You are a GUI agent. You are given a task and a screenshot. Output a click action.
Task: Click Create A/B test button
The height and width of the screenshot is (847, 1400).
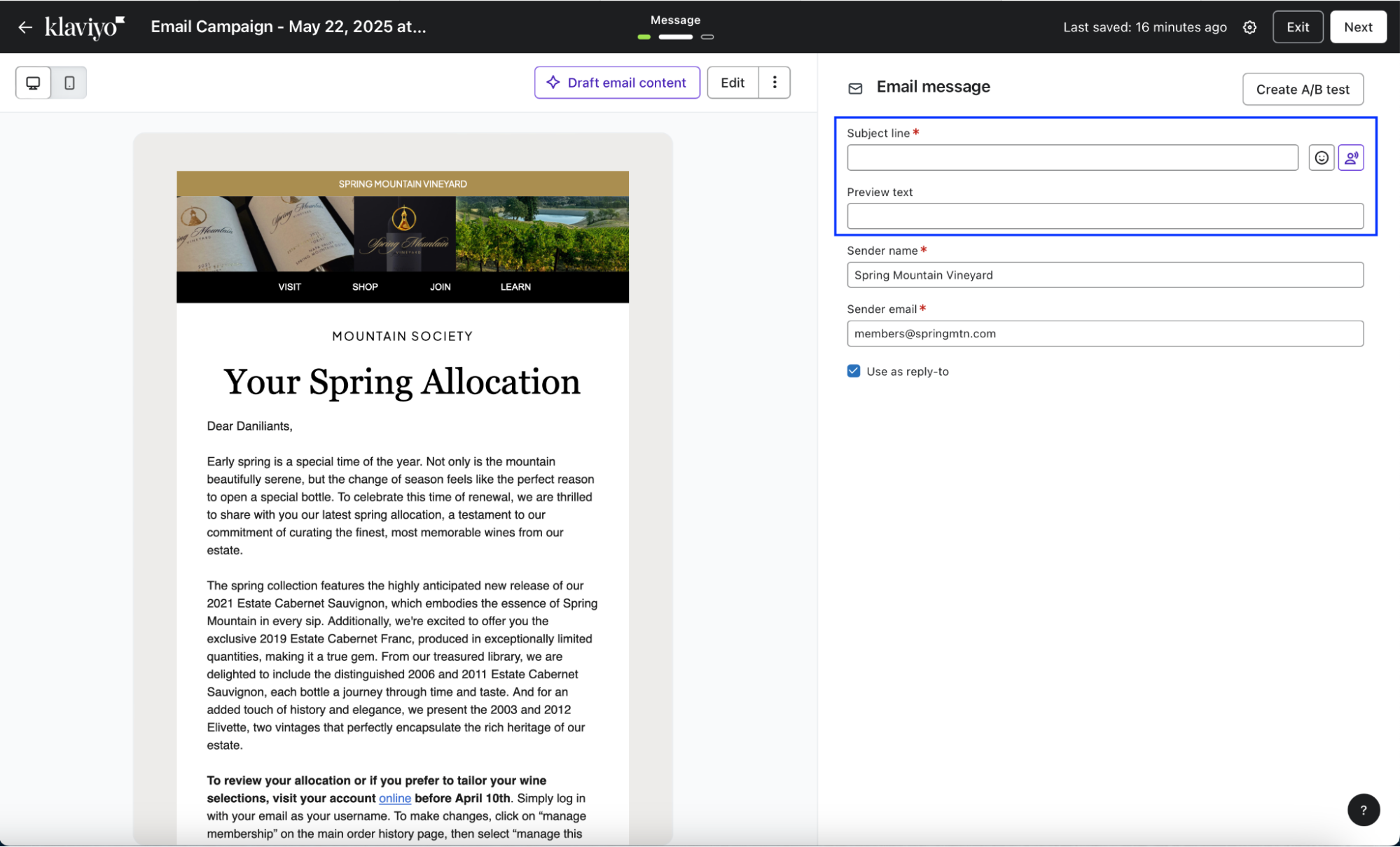pos(1302,90)
